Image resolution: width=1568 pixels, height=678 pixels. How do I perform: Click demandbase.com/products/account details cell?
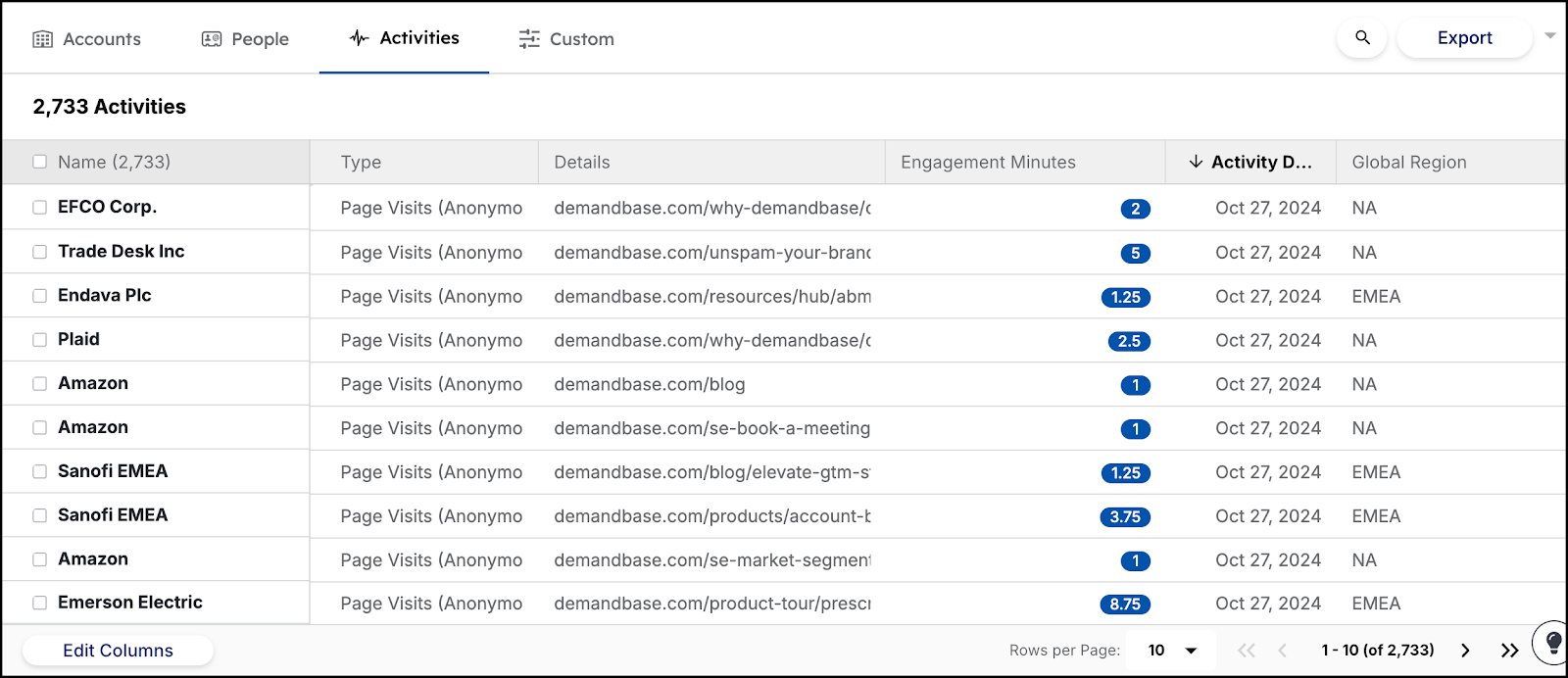[711, 515]
